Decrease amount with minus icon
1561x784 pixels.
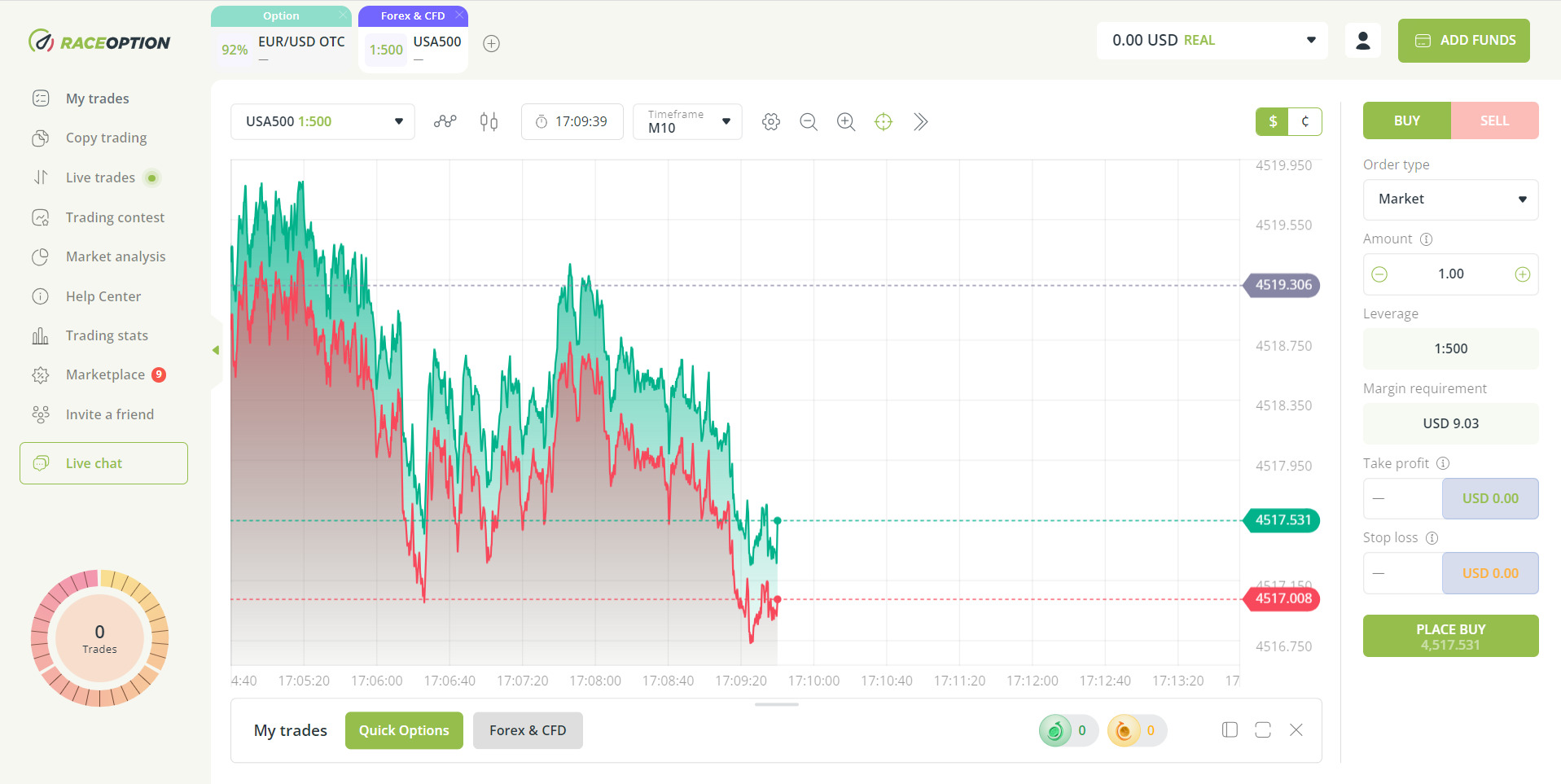[x=1379, y=274]
